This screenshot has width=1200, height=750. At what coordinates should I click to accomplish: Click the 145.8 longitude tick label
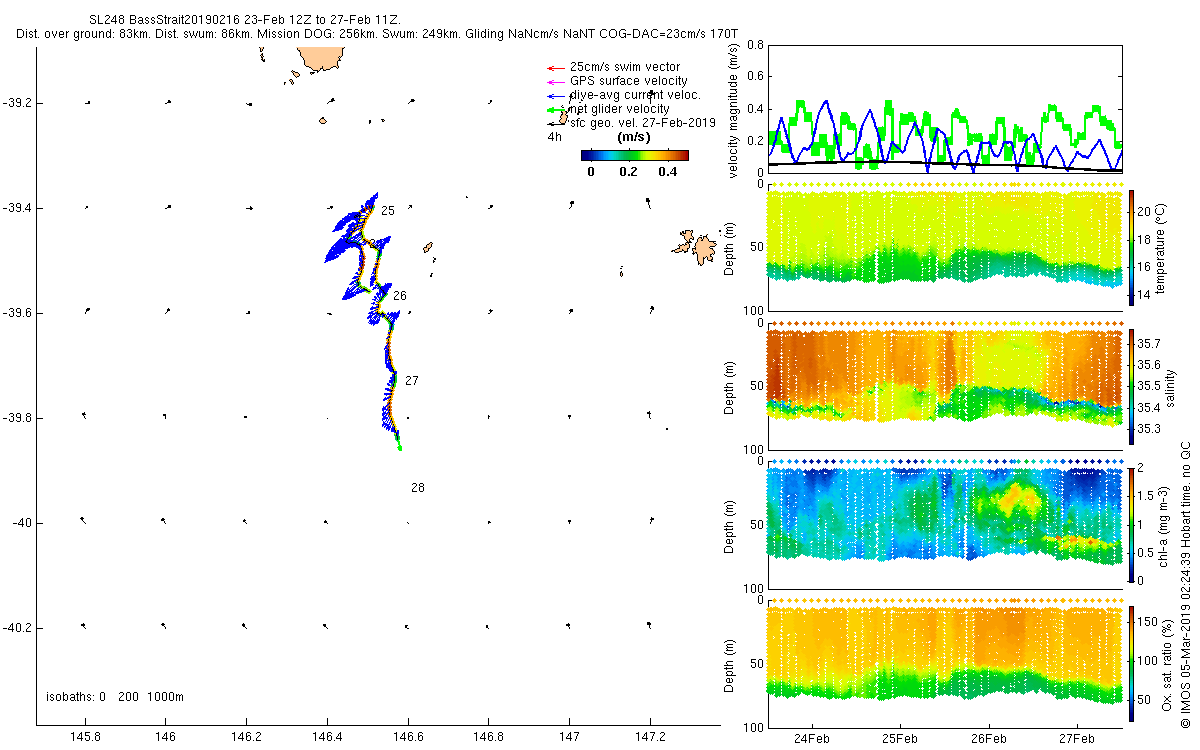click(x=86, y=739)
